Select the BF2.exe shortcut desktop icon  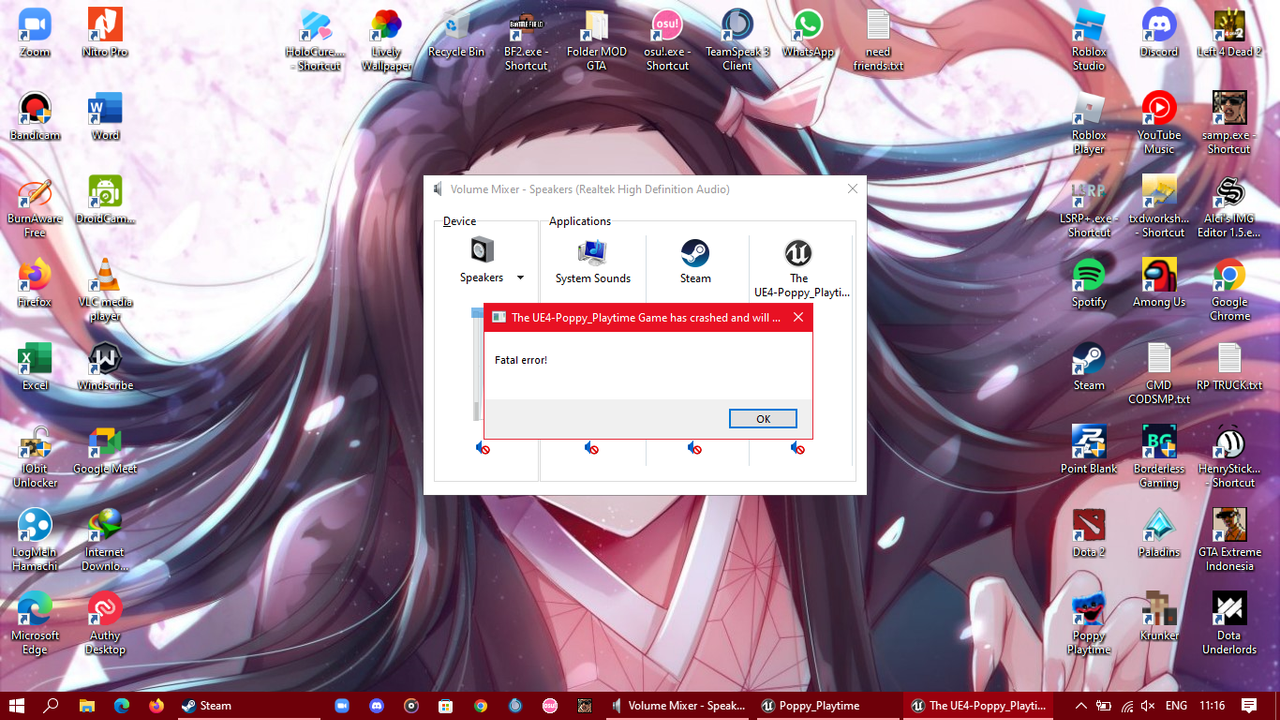[526, 40]
